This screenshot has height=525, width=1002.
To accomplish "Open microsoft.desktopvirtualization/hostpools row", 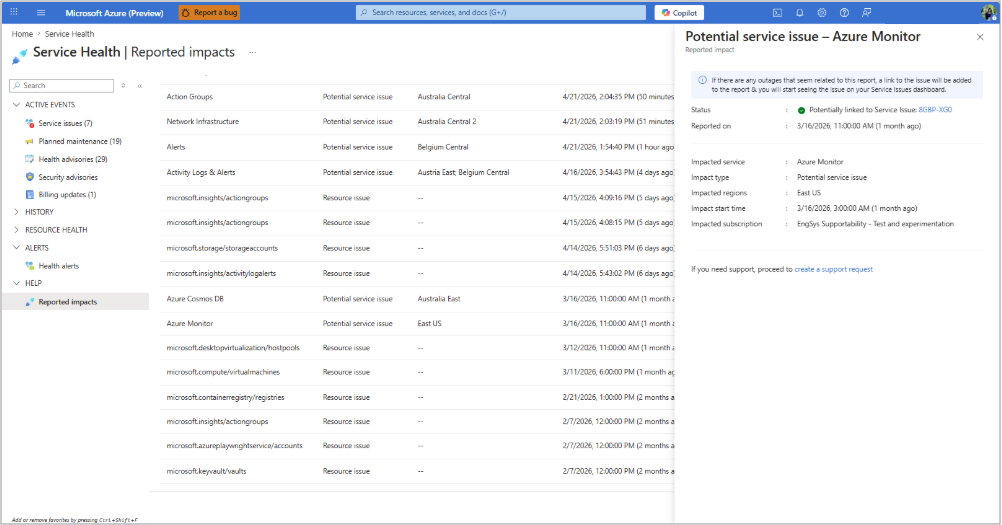I will (x=417, y=348).
